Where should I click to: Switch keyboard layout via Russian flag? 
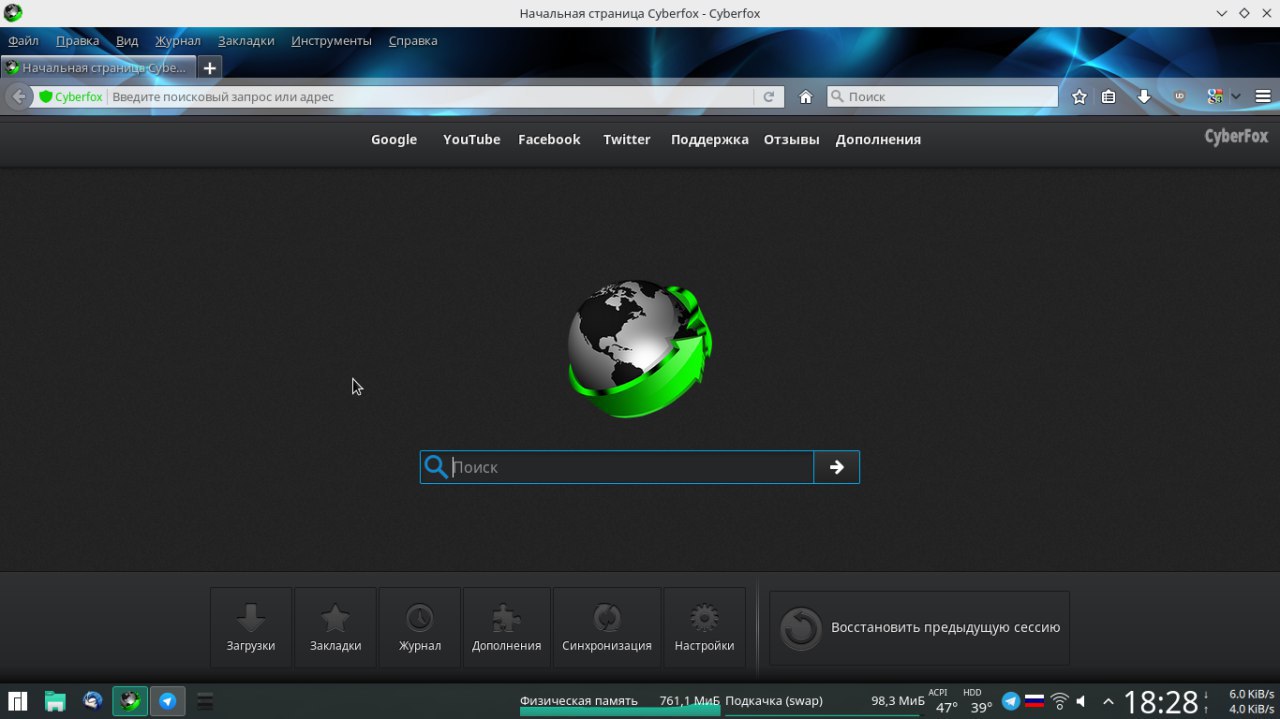pos(1035,701)
